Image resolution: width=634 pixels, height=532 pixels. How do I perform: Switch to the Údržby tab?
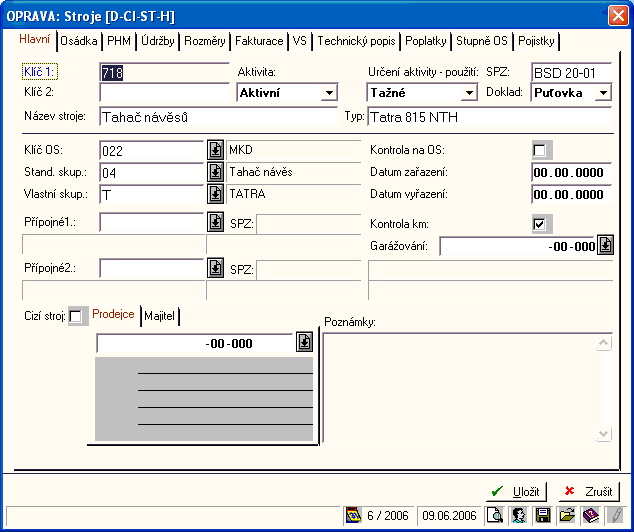click(158, 41)
